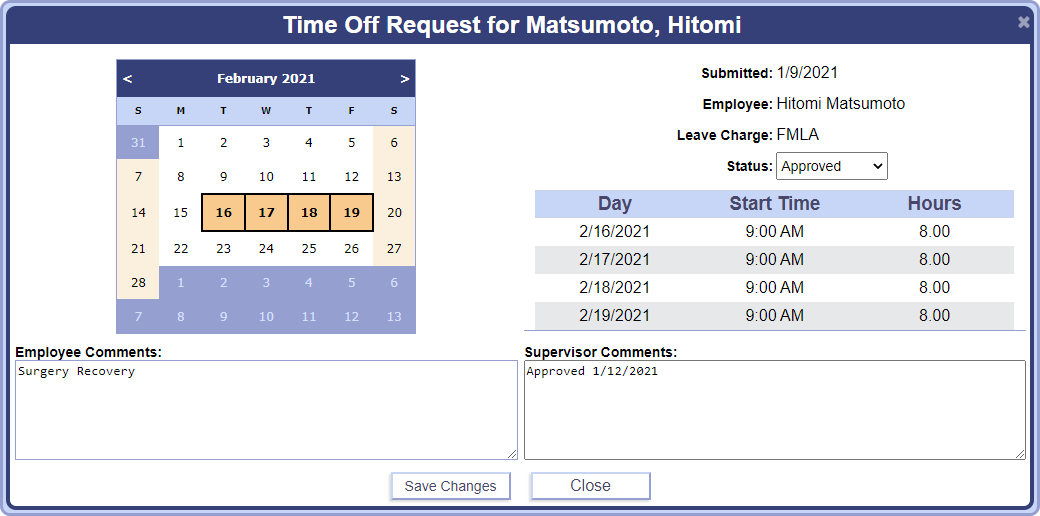The height and width of the screenshot is (516, 1040).
Task: Pick Saturday February 20 on the calendar
Action: click(394, 212)
